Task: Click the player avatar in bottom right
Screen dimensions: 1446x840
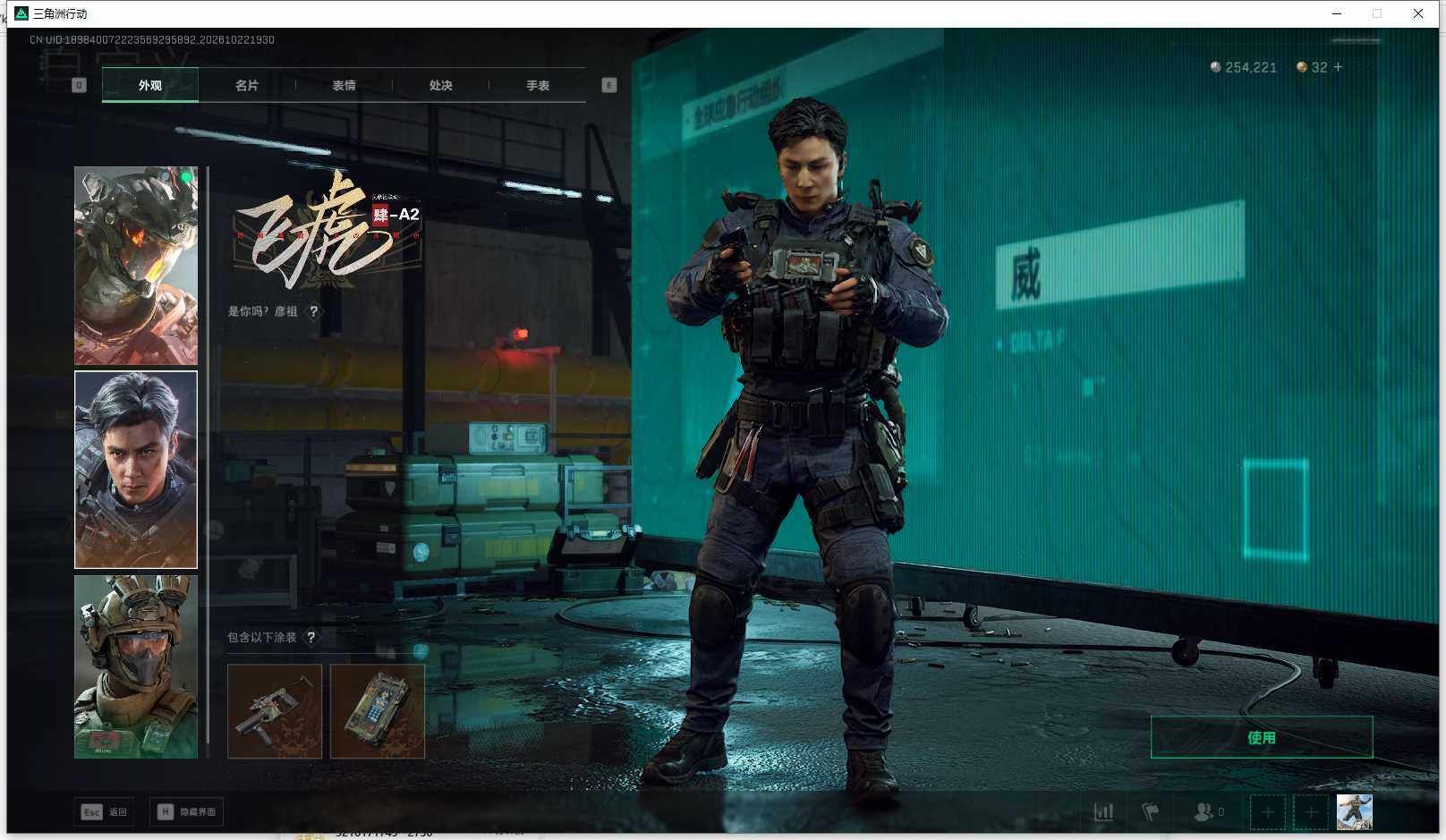Action: [x=1355, y=812]
